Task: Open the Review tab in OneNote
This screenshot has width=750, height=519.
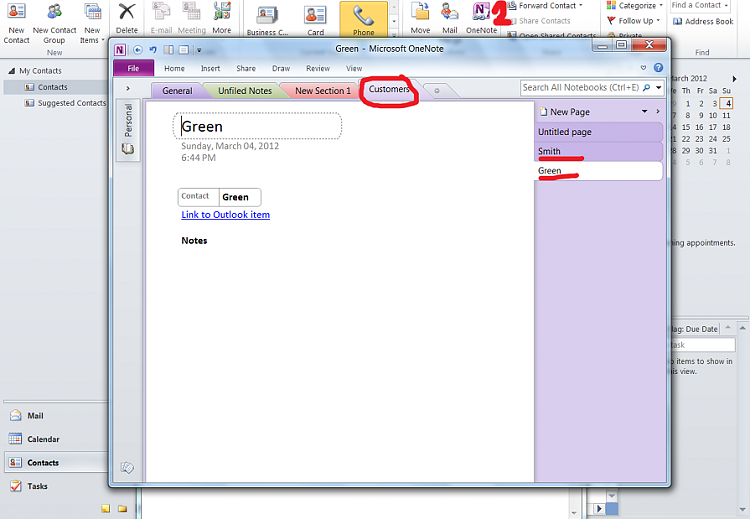Action: tap(318, 68)
